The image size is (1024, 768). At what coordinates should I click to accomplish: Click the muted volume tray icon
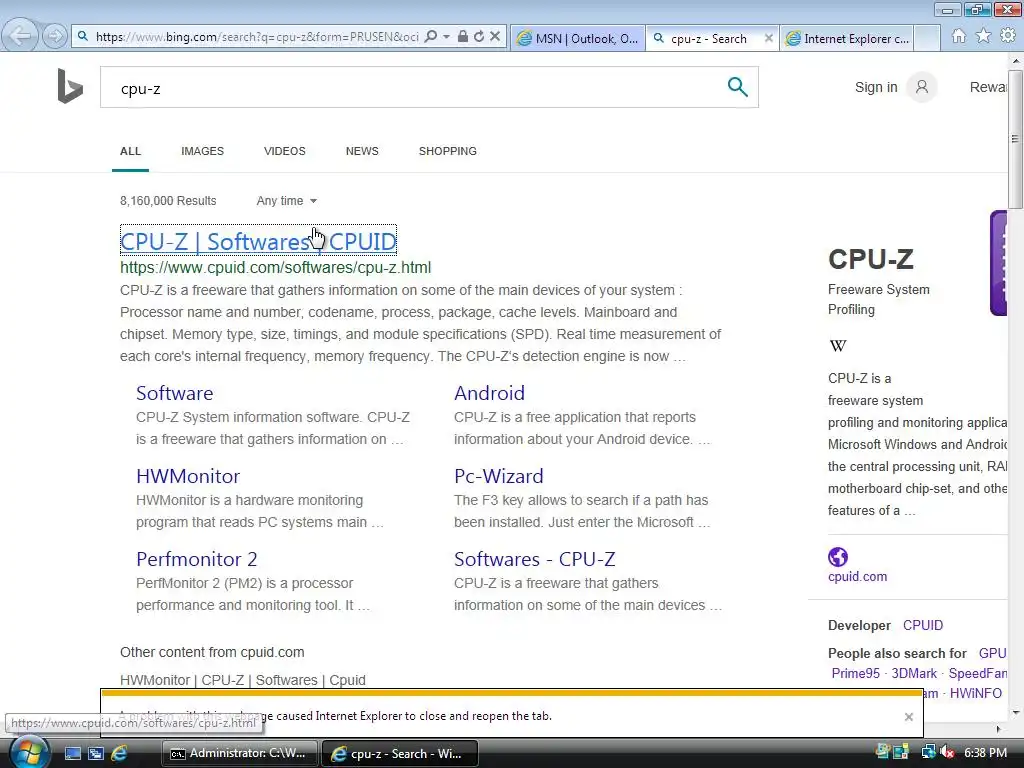point(947,752)
